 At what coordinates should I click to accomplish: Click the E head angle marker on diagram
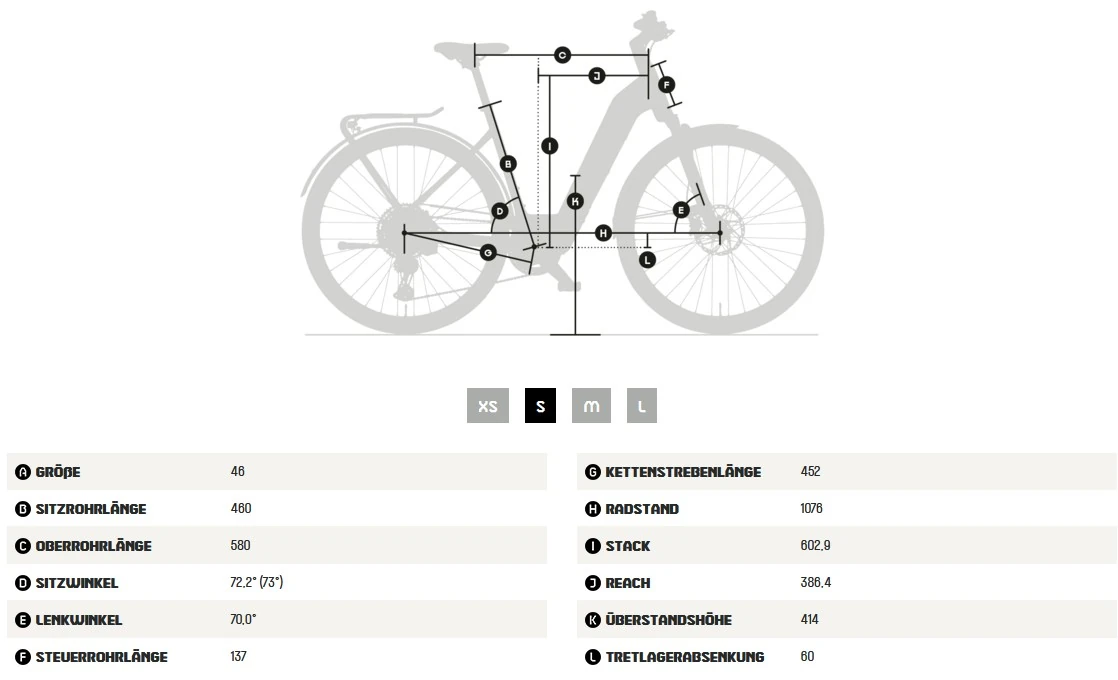point(681,210)
